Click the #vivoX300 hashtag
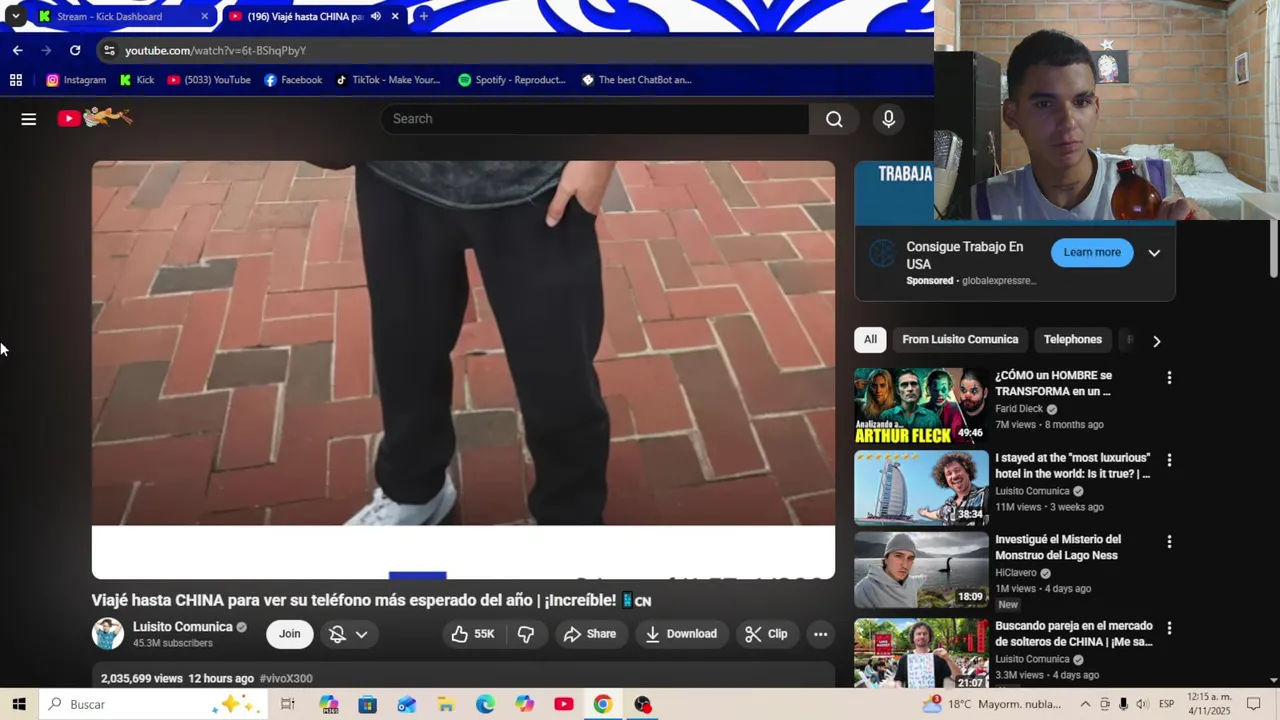The width and height of the screenshot is (1280, 720). click(x=286, y=678)
